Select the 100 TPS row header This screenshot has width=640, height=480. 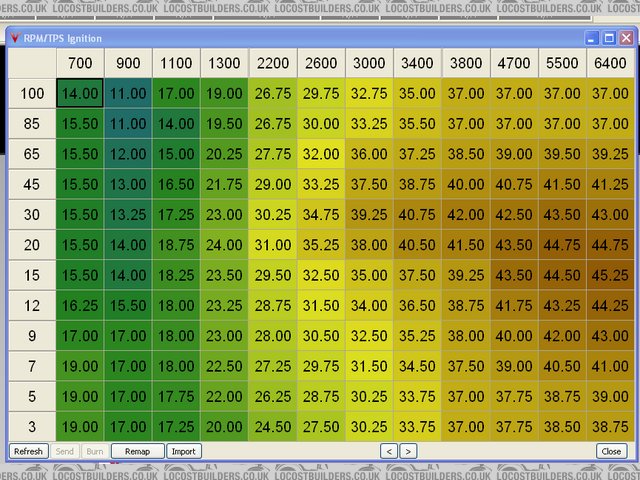[32, 94]
